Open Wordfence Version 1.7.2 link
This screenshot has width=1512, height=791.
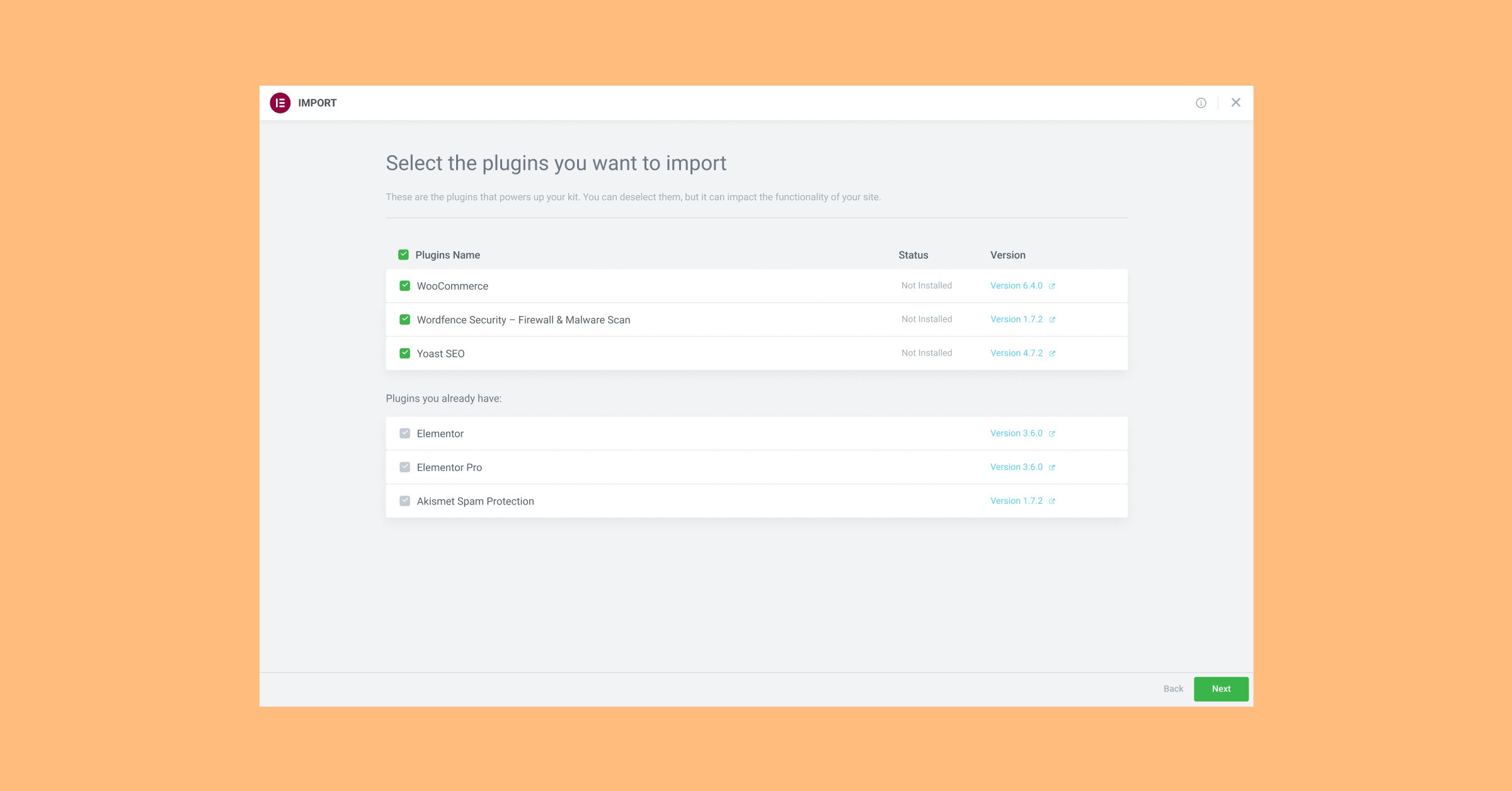[x=1016, y=319]
